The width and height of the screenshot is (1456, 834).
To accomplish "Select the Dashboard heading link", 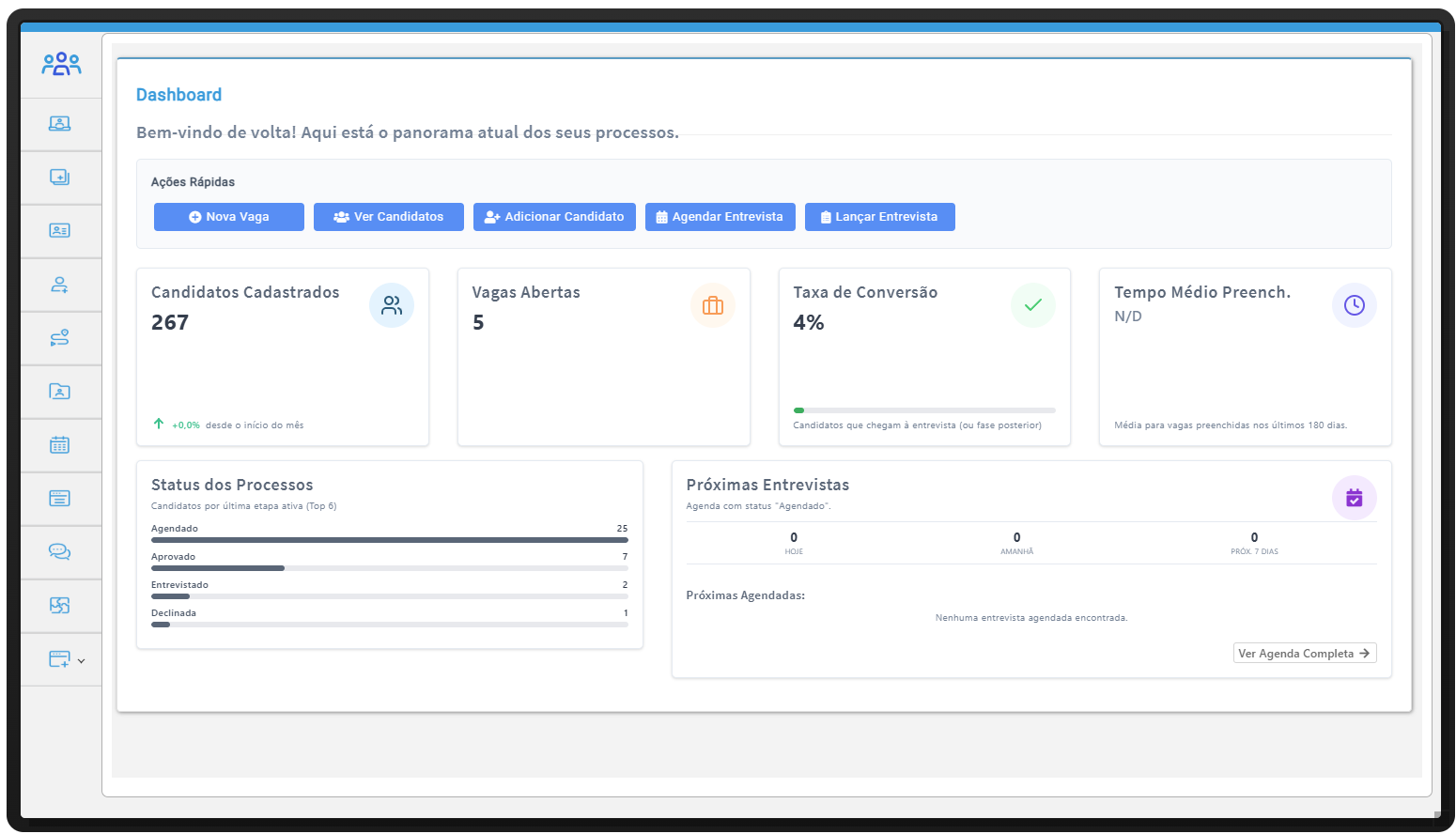I will click(x=178, y=94).
